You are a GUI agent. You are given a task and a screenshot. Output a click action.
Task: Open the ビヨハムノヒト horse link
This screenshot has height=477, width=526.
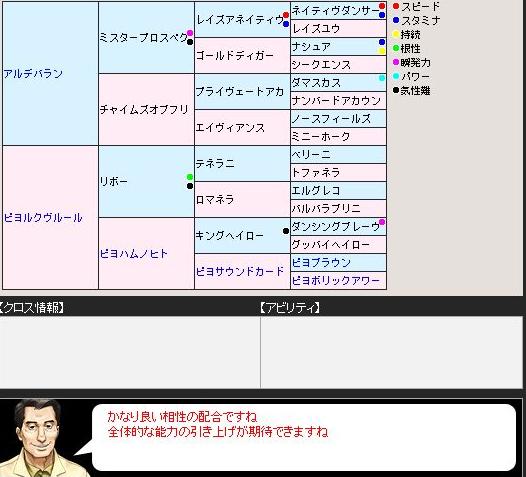point(134,254)
